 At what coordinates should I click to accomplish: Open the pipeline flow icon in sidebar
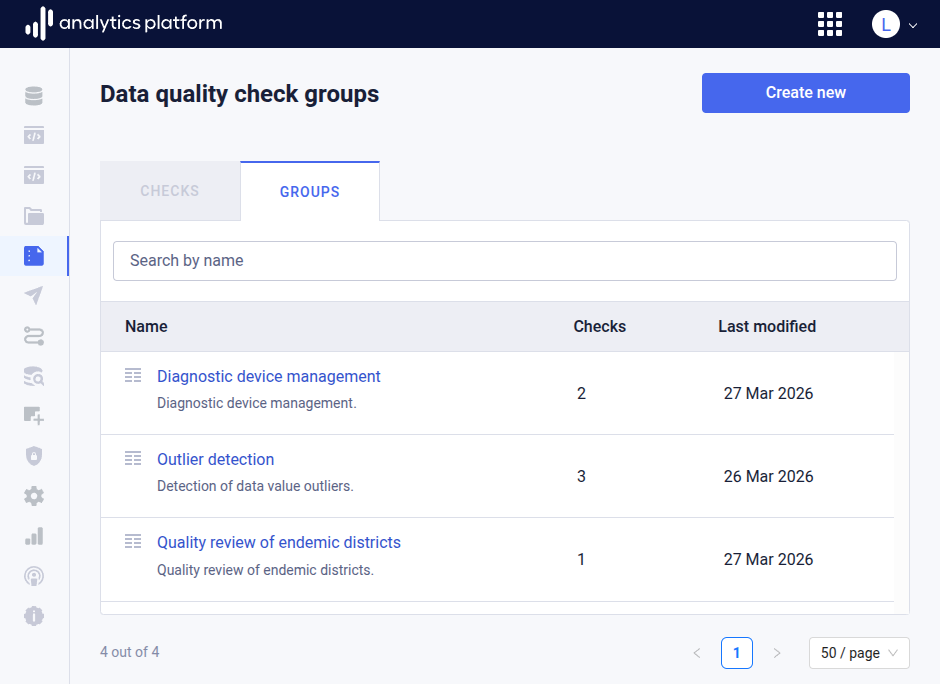click(33, 336)
